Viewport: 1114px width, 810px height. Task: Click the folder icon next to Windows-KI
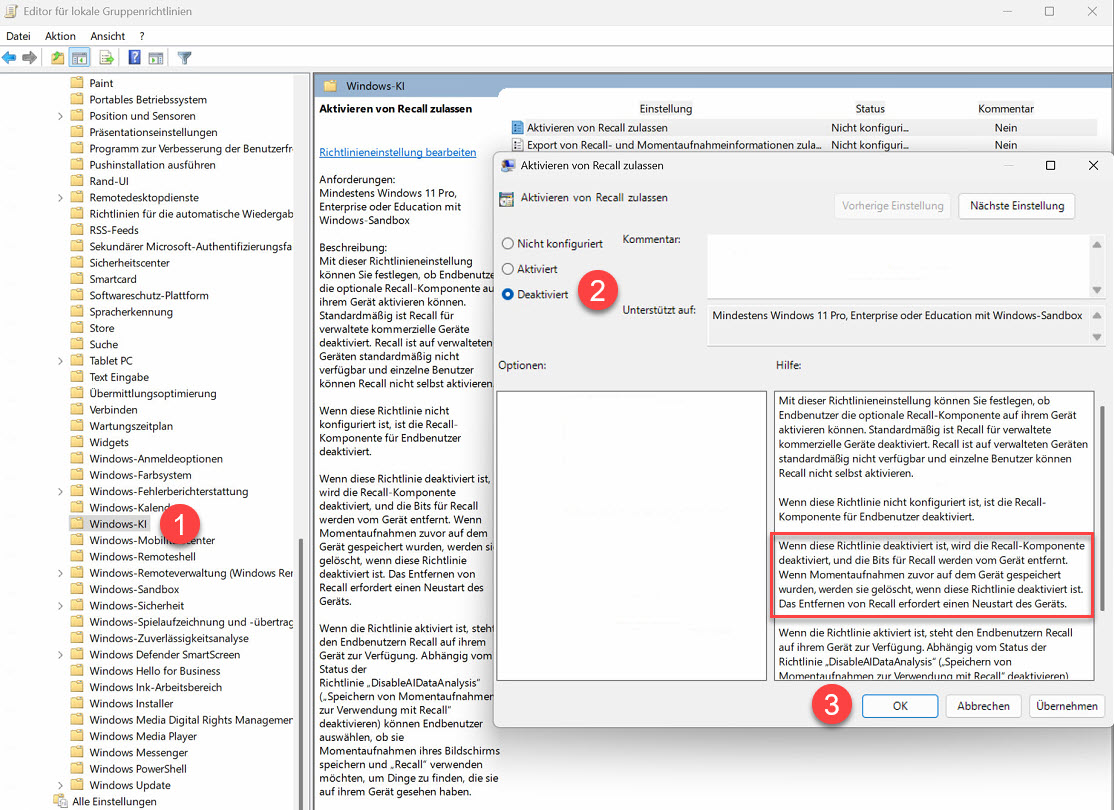click(77, 524)
